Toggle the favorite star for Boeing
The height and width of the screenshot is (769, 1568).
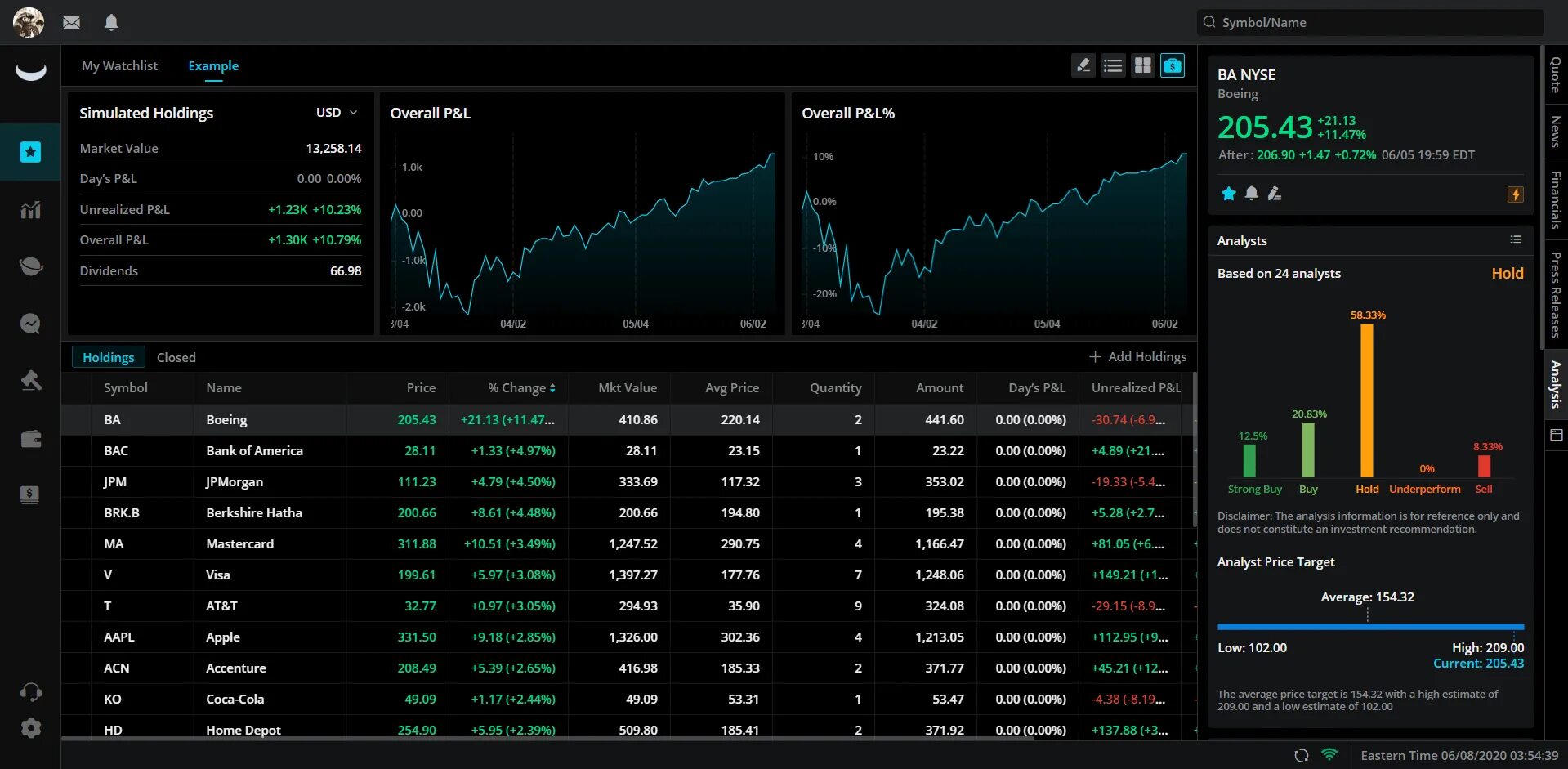[x=1228, y=194]
